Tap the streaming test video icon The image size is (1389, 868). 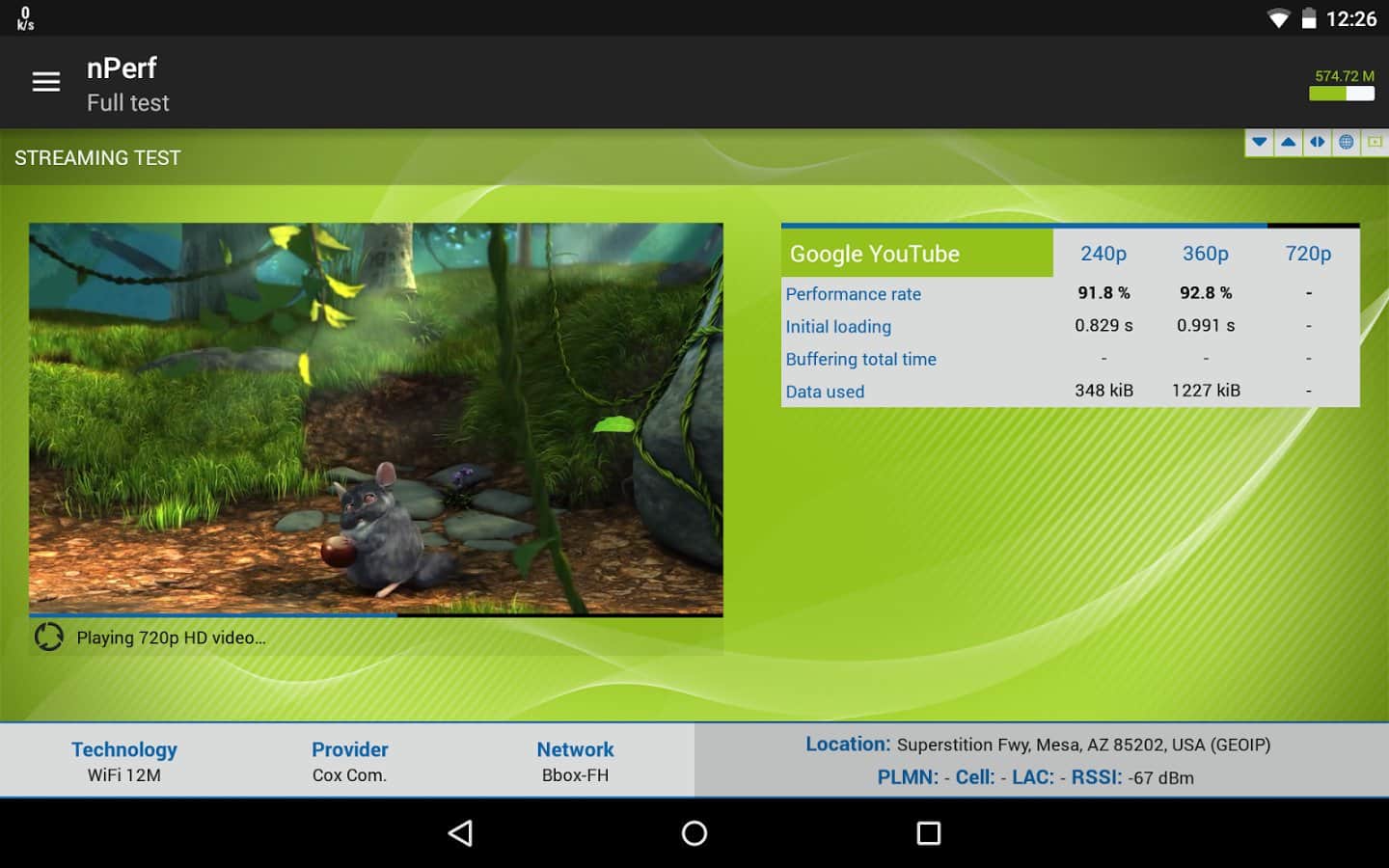point(1375,142)
